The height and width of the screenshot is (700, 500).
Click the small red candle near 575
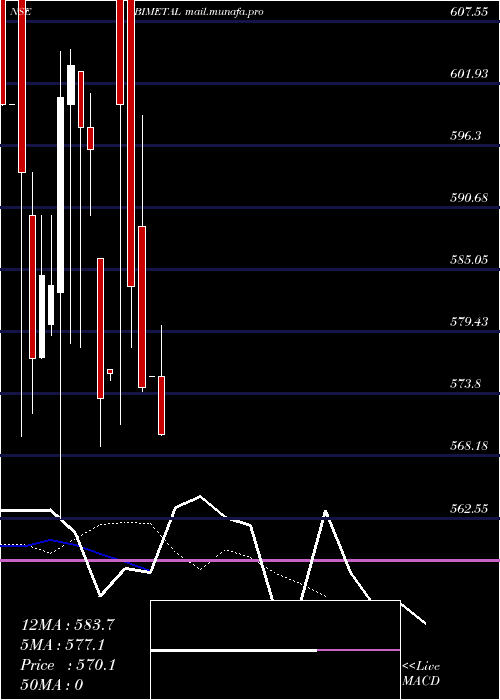tap(110, 371)
